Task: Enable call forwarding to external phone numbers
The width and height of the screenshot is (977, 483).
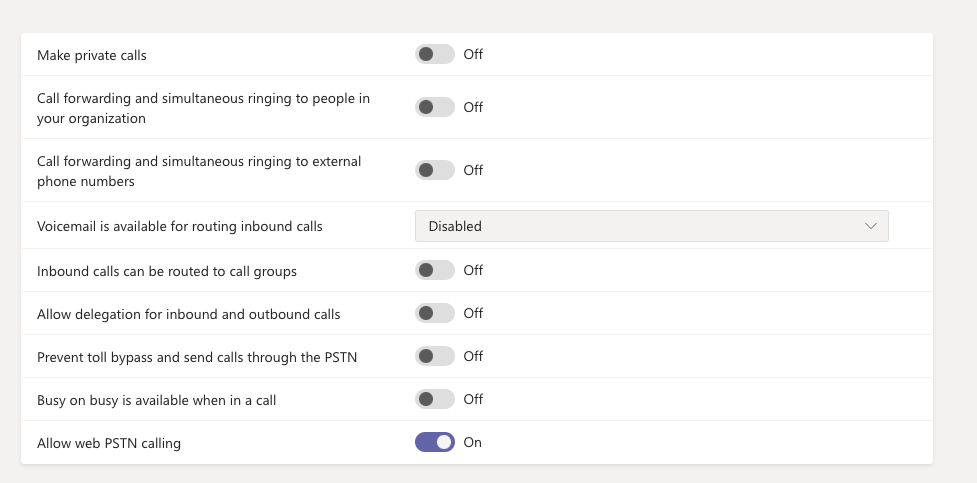Action: [x=435, y=170]
